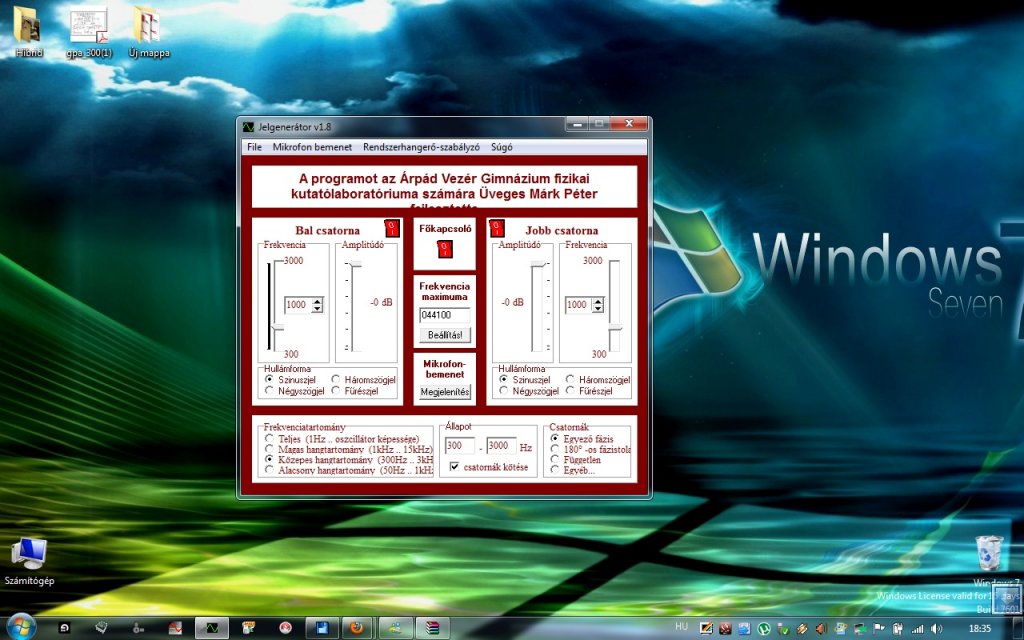Decrease Jobb csatorna frequency with down arrow
Viewport: 1024px width, 640px height.
(598, 309)
